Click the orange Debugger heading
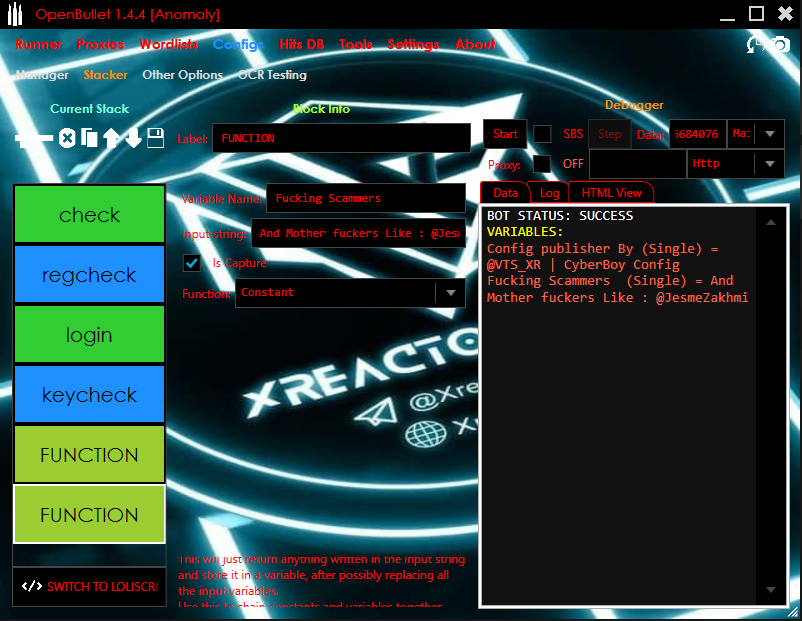Image resolution: width=802 pixels, height=621 pixels. coord(634,105)
